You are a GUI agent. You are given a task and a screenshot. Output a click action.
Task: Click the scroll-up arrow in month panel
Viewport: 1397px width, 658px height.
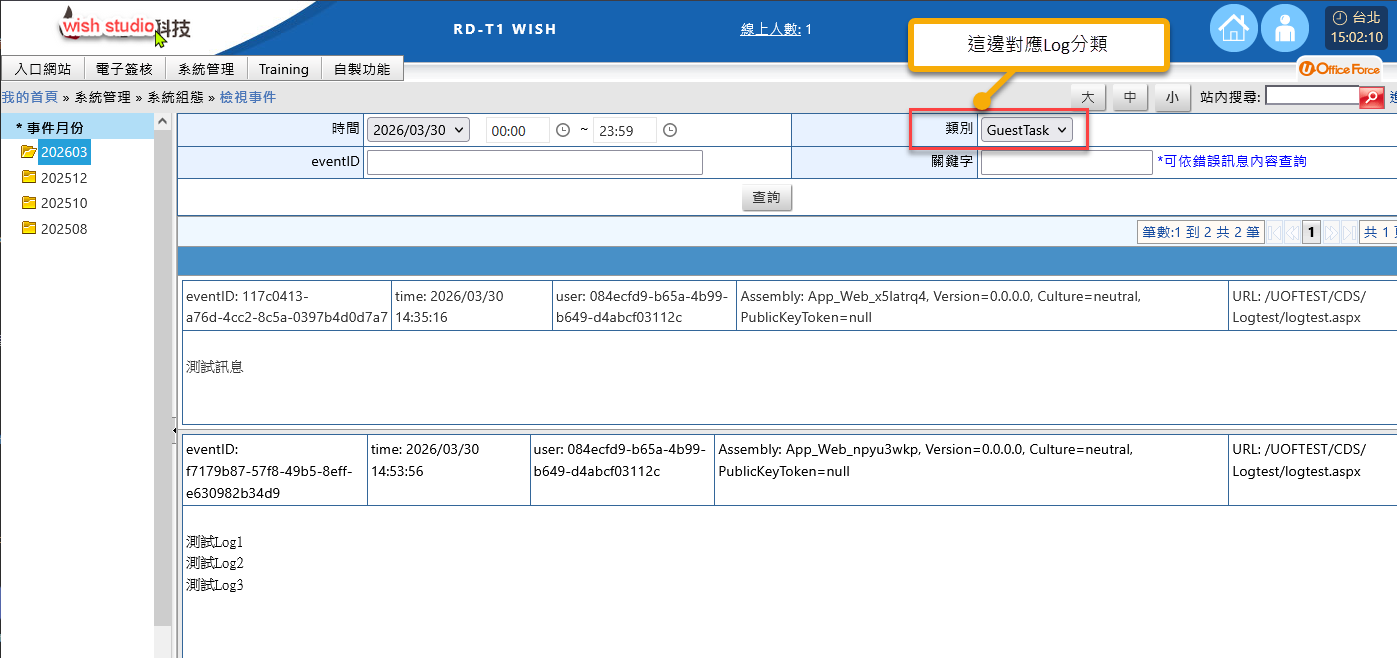[162, 121]
